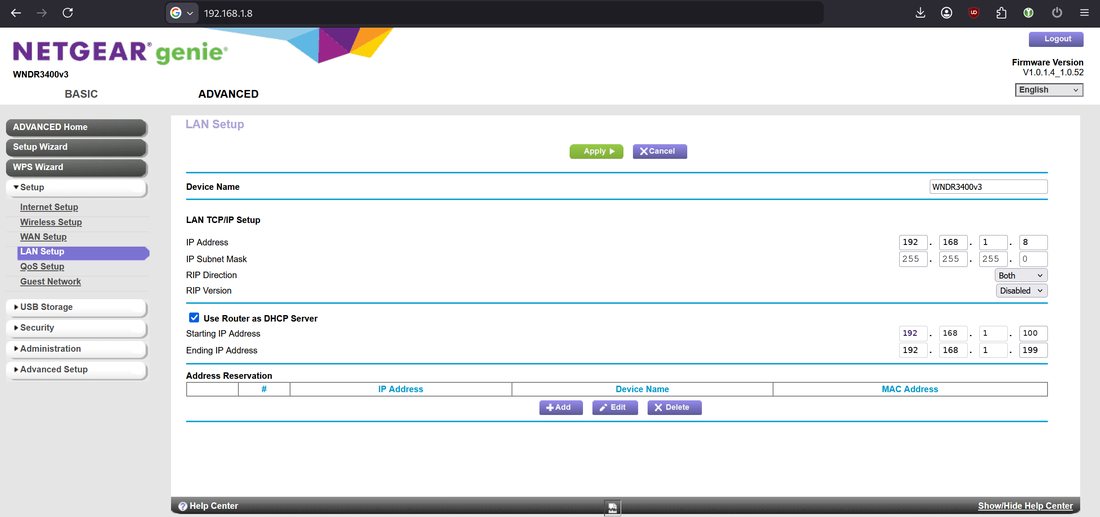This screenshot has width=1100, height=517.
Task: Click the IP Address first octet field
Action: click(913, 243)
